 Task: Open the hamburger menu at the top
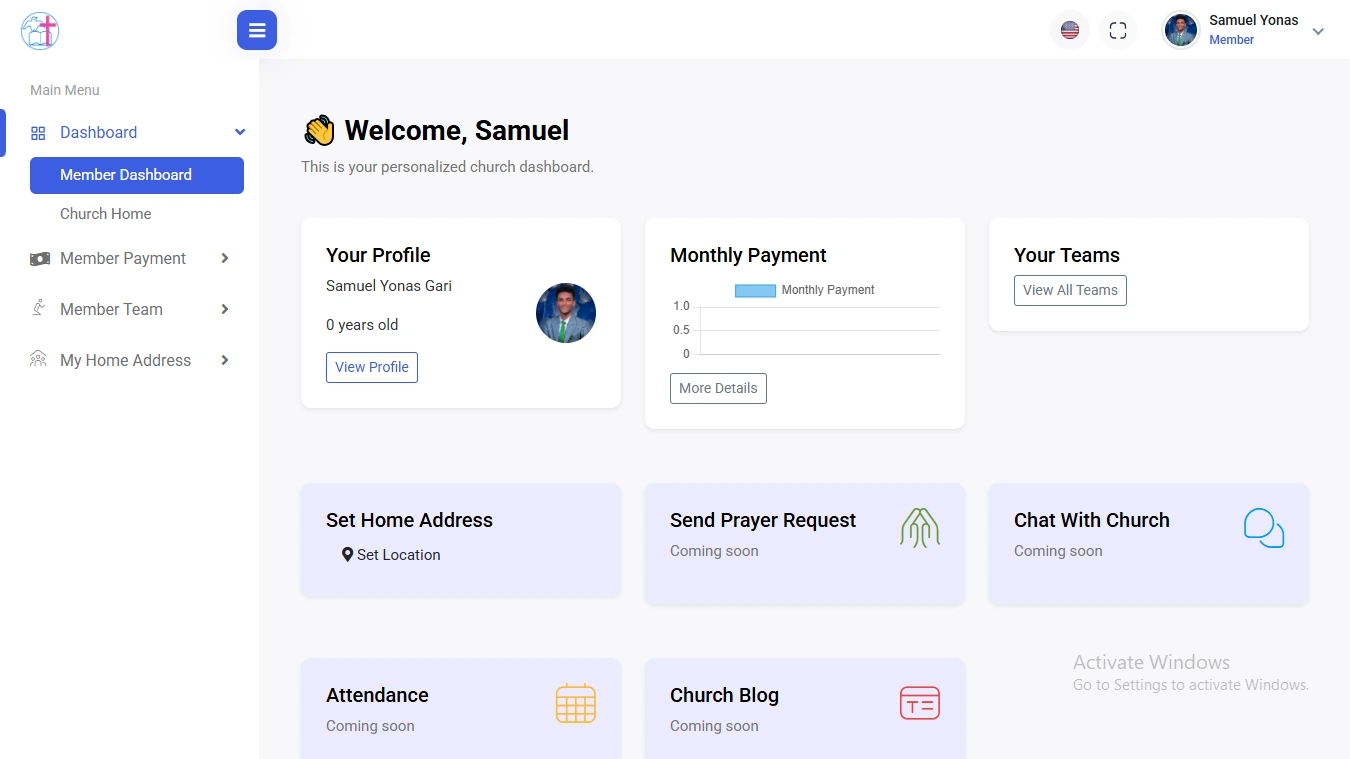(x=256, y=30)
